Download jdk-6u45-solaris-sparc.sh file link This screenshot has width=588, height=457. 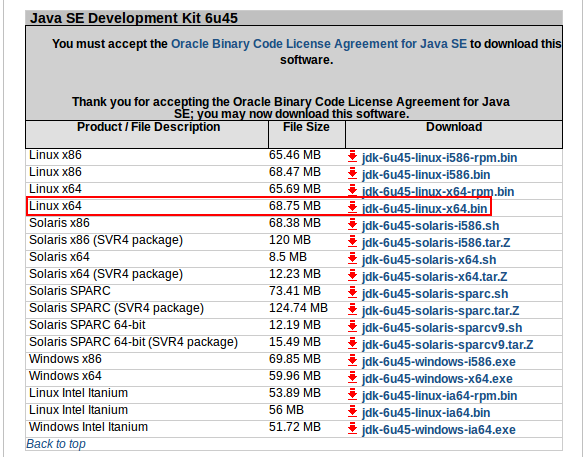pos(435,294)
